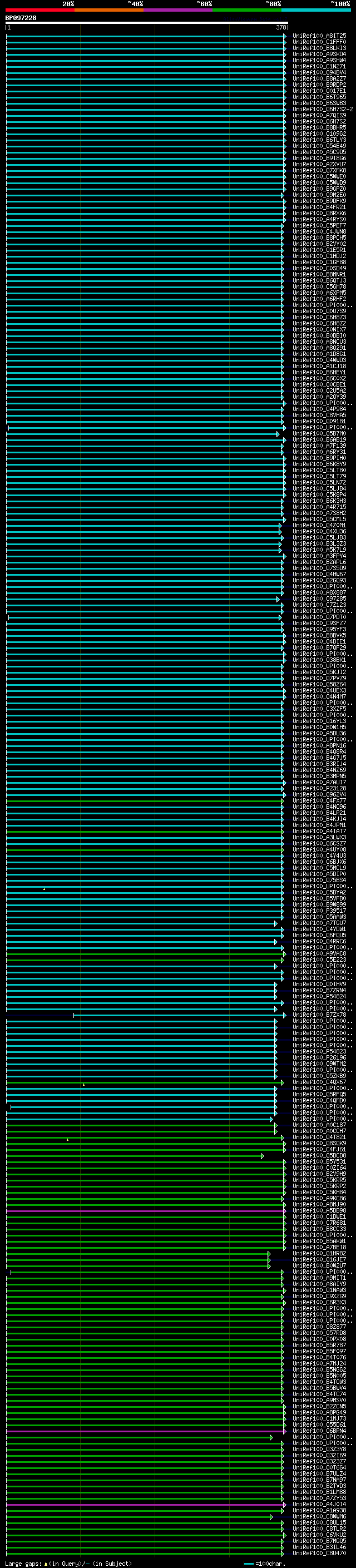Select hit label UniRef100_A7QIS9

coord(319,115)
